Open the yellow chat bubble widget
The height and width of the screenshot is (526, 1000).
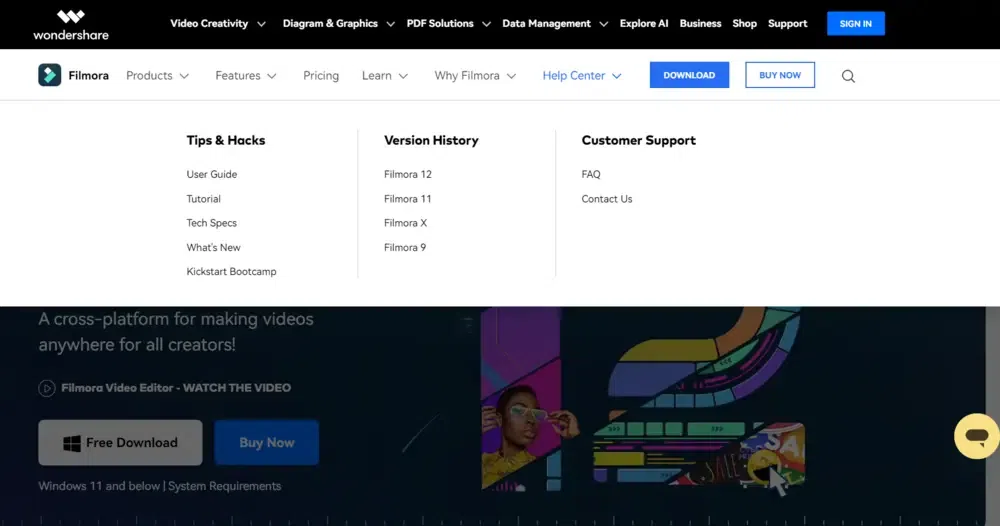coord(976,436)
